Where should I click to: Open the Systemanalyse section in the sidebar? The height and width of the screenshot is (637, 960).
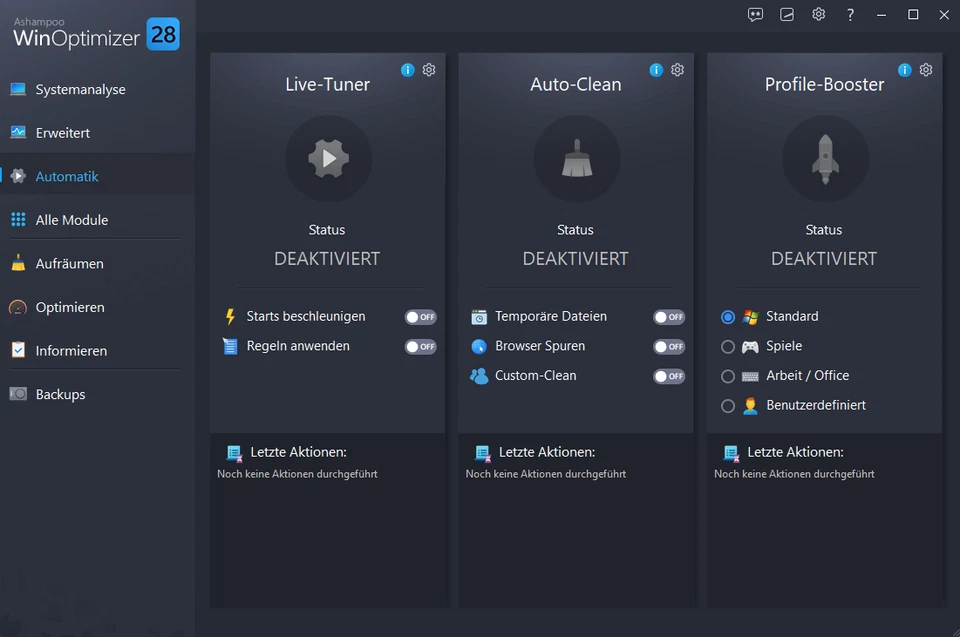[80, 89]
